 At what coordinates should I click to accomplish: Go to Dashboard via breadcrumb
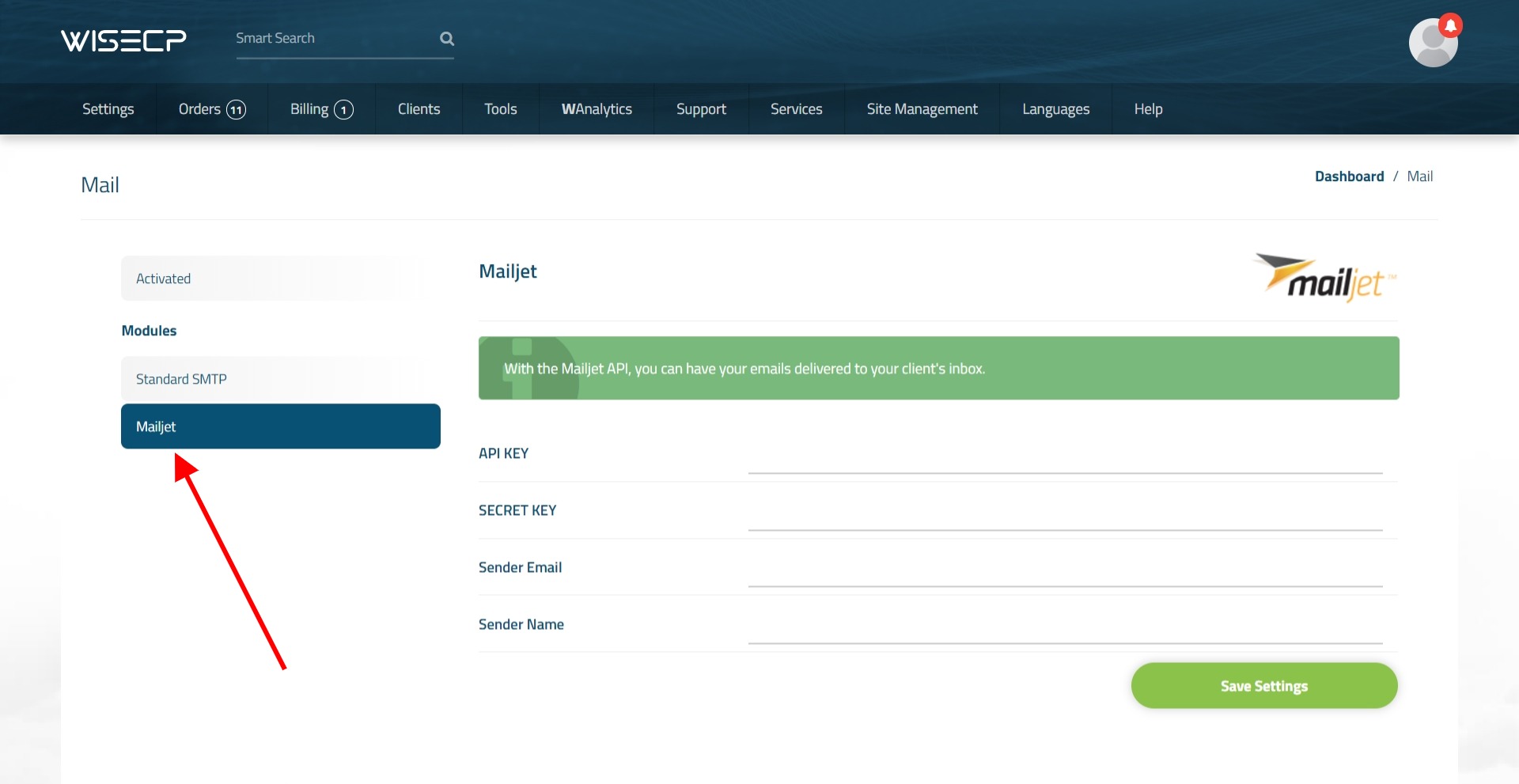[1349, 176]
